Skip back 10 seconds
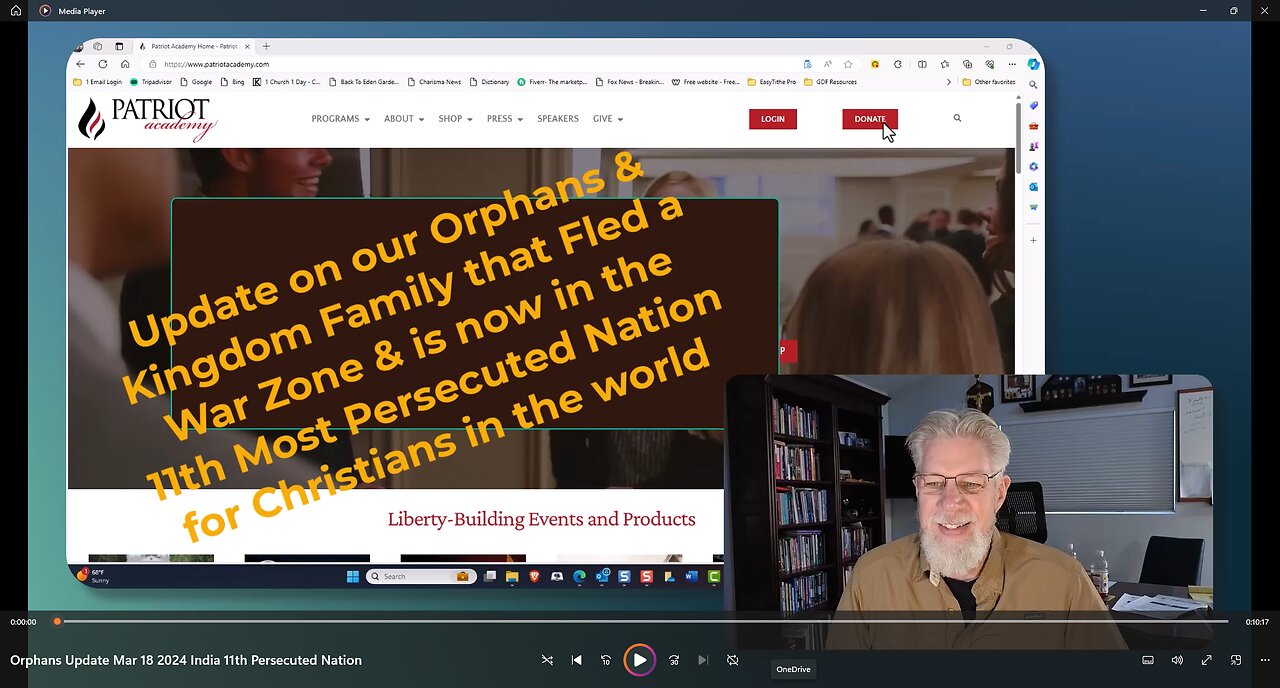The height and width of the screenshot is (688, 1280). [x=606, y=660]
